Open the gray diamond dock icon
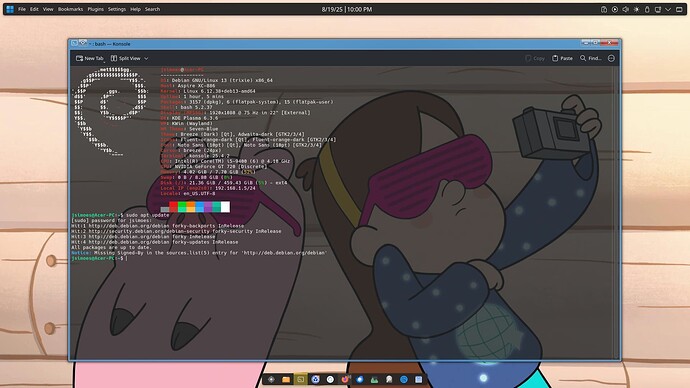 [x=271, y=379]
